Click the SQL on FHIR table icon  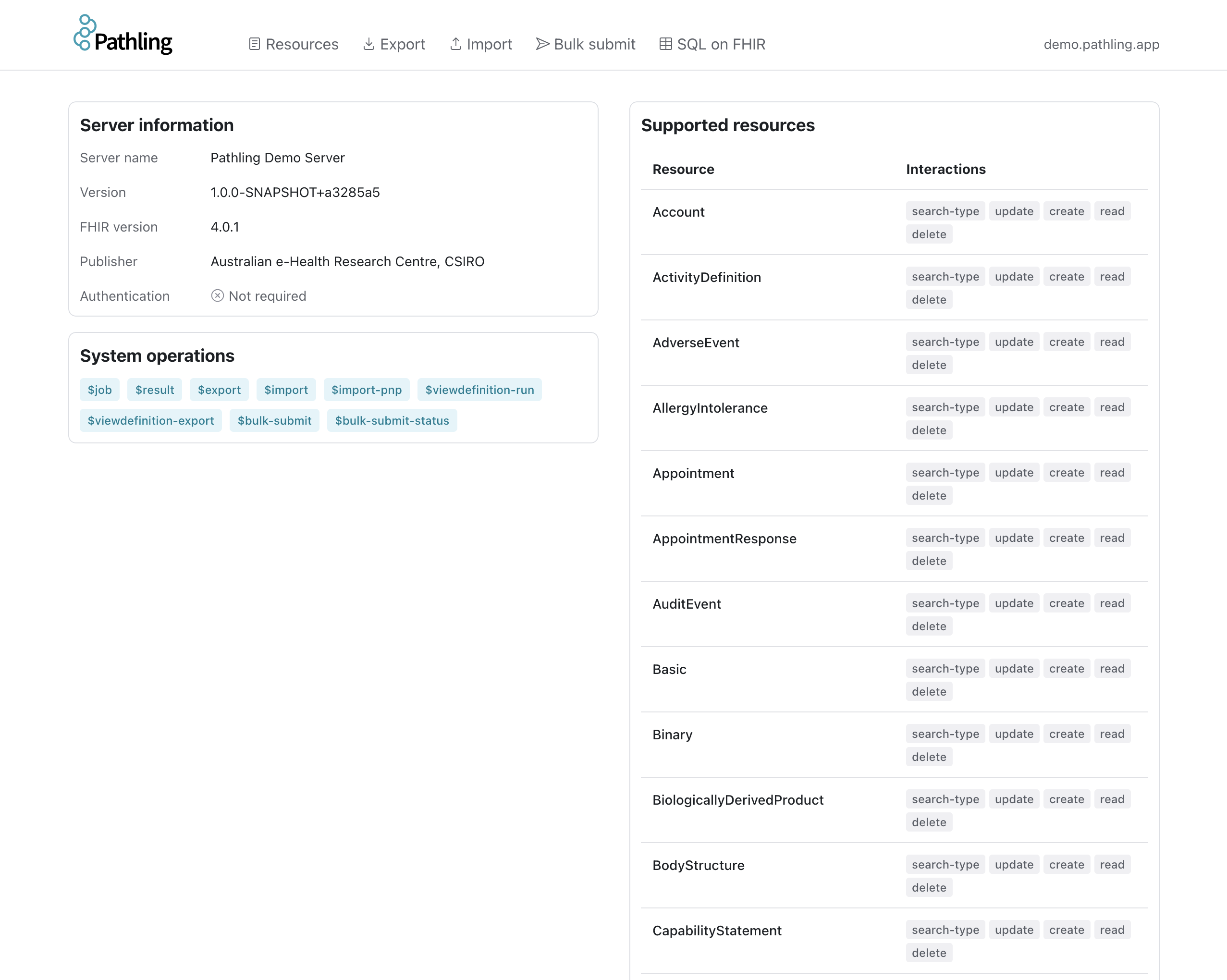click(x=665, y=44)
